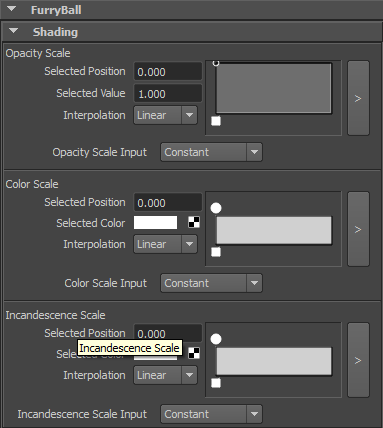Open the Opacity Scale ramp in a larger editor
Screen dimensions: 383x428
tap(358, 98)
